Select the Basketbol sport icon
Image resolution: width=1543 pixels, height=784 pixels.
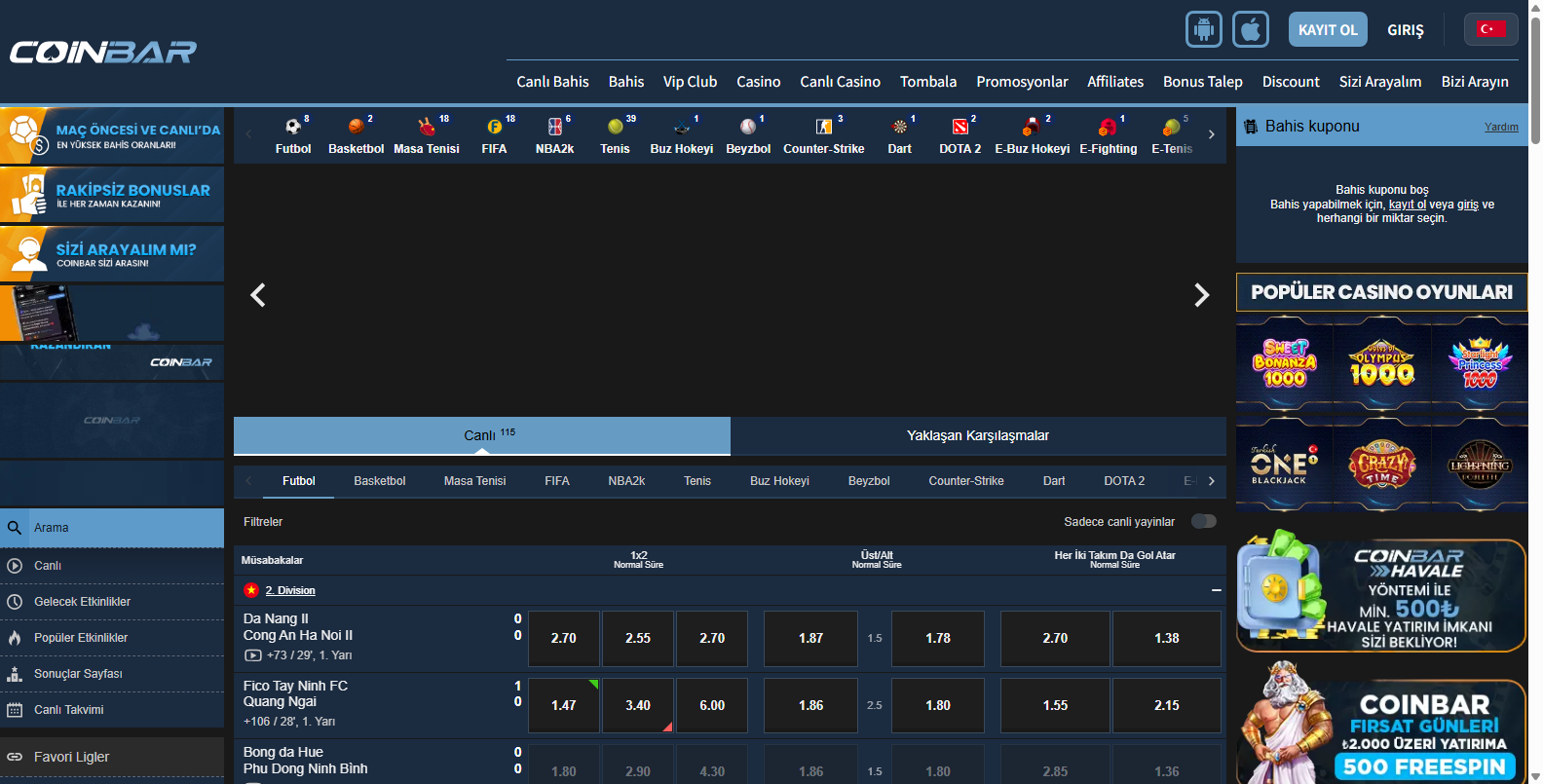(356, 127)
